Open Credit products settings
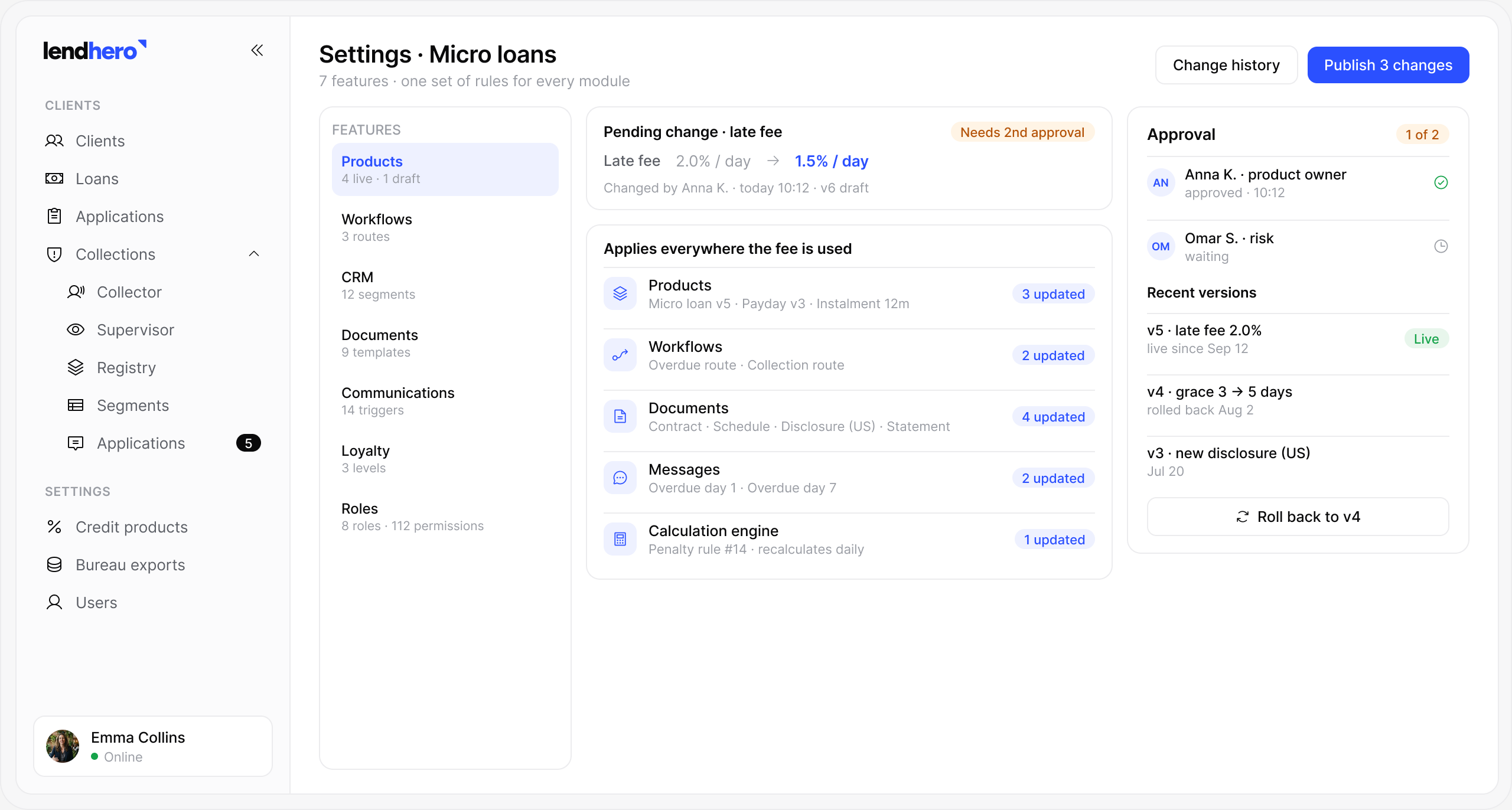 [x=153, y=527]
